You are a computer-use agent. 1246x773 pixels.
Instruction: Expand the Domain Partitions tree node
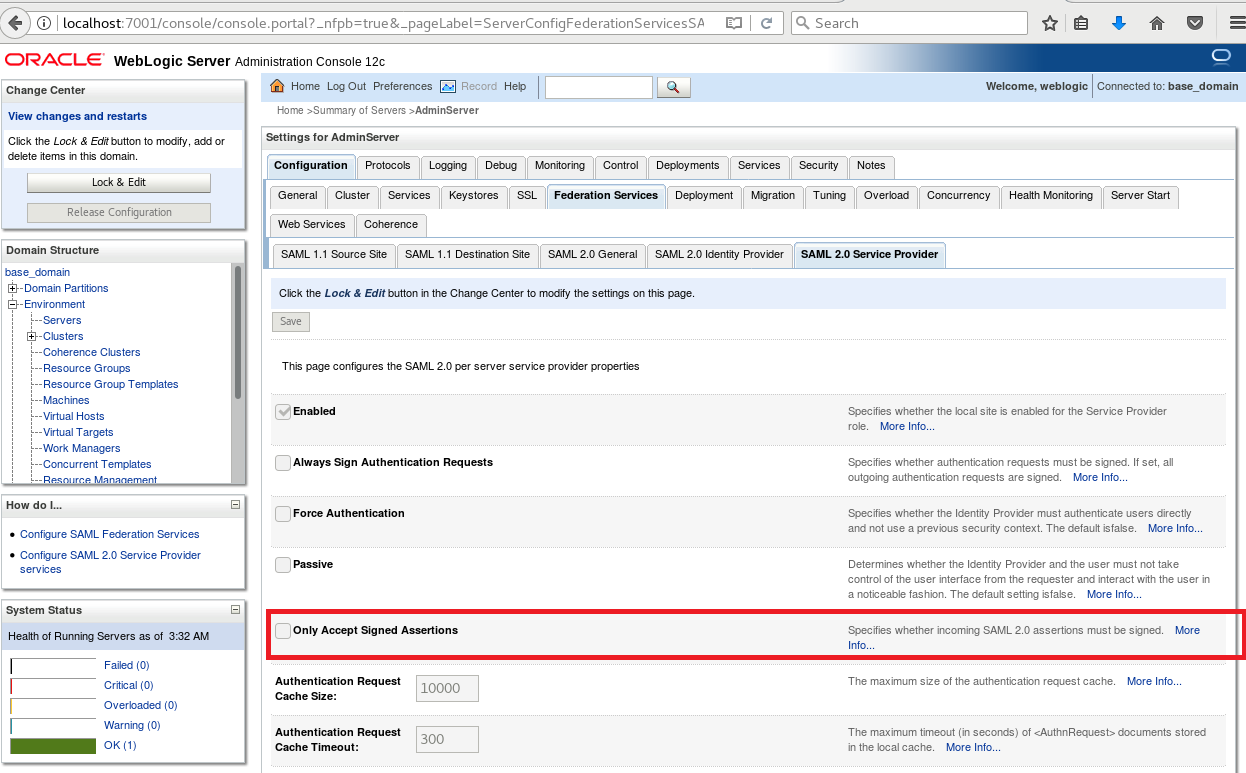(x=10, y=288)
